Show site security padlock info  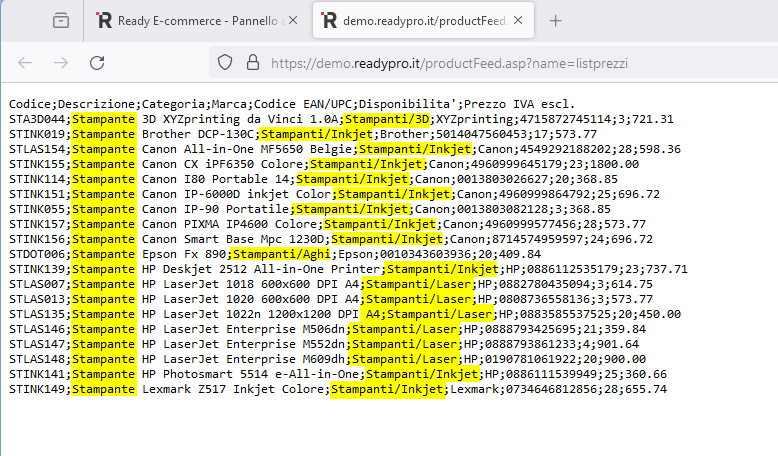point(253,63)
